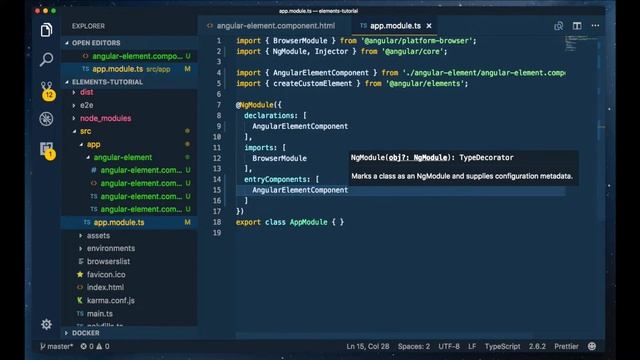Change encoding via UTF-8
This screenshot has width=640, height=360.
point(449,346)
